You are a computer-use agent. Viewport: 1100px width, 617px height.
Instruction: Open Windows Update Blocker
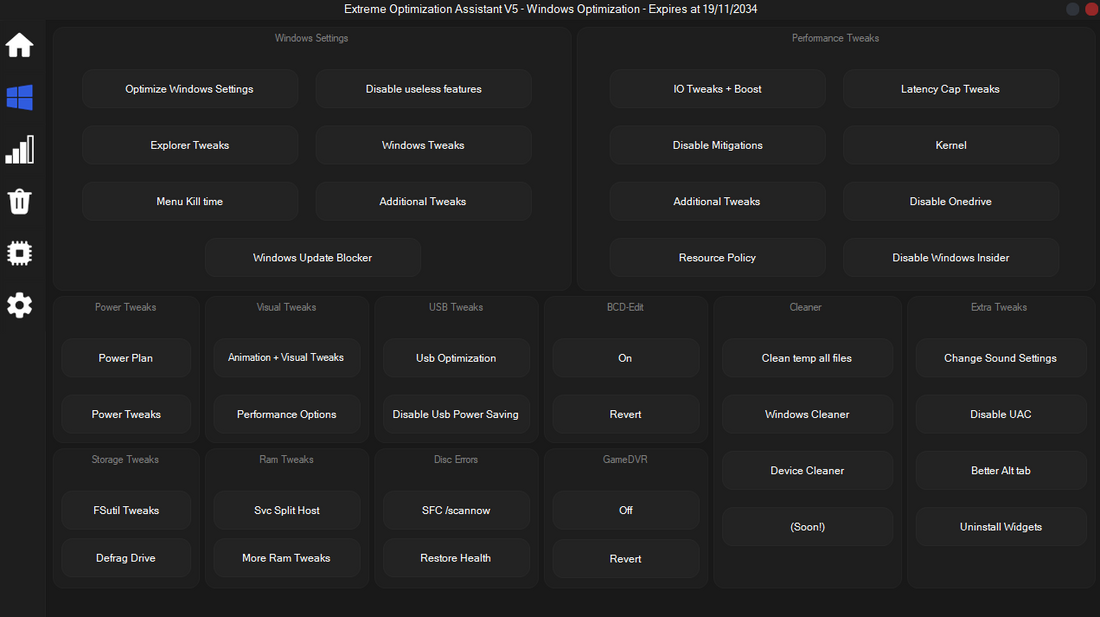click(313, 257)
